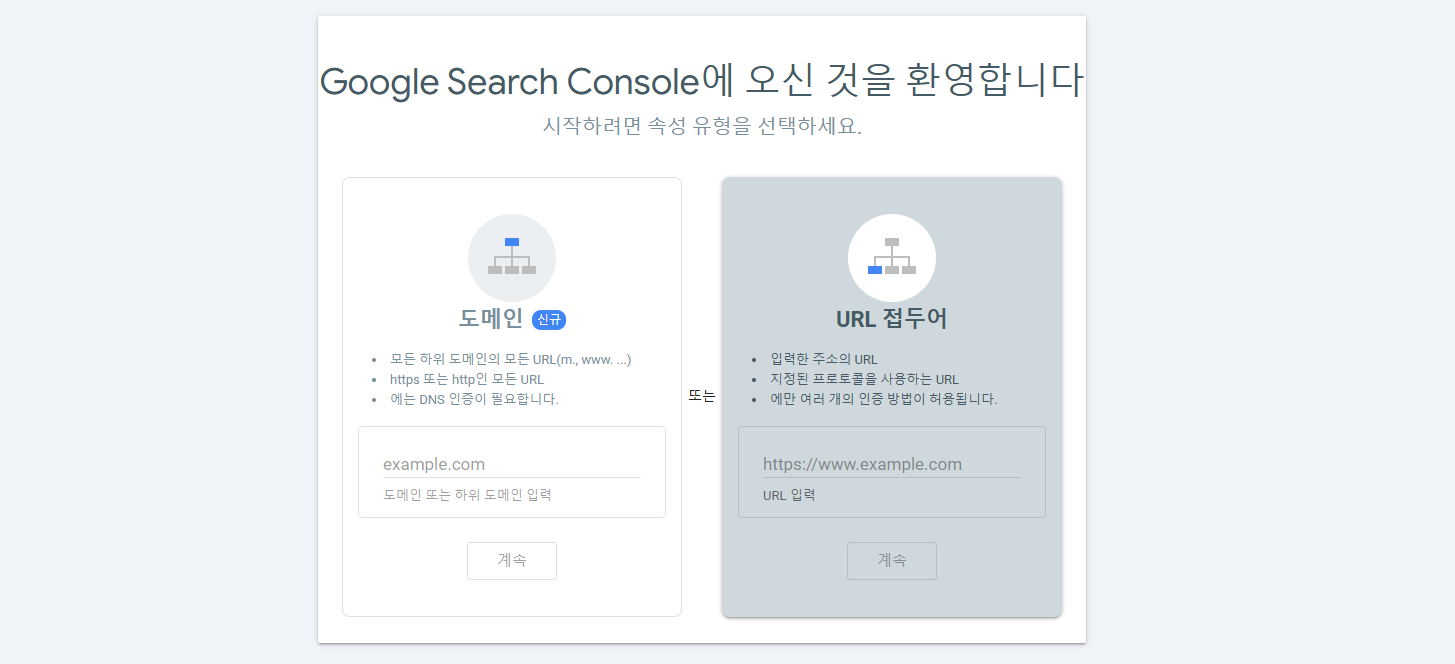Click the URL prefix hierarchy icon

(x=892, y=257)
